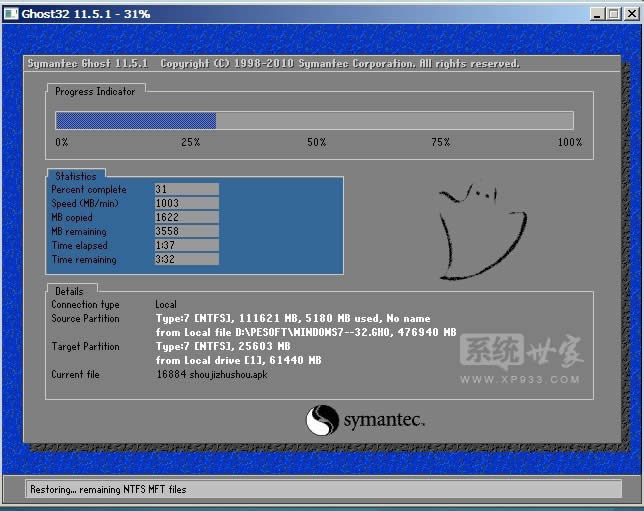Click the MB remaining value box
The image size is (644, 511).
tap(186, 231)
